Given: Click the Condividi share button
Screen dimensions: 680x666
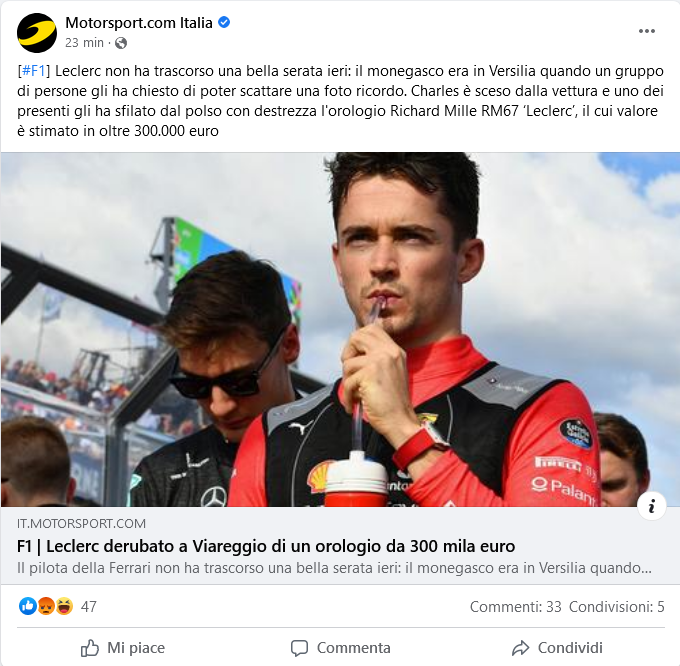Looking at the screenshot, I should [x=557, y=648].
